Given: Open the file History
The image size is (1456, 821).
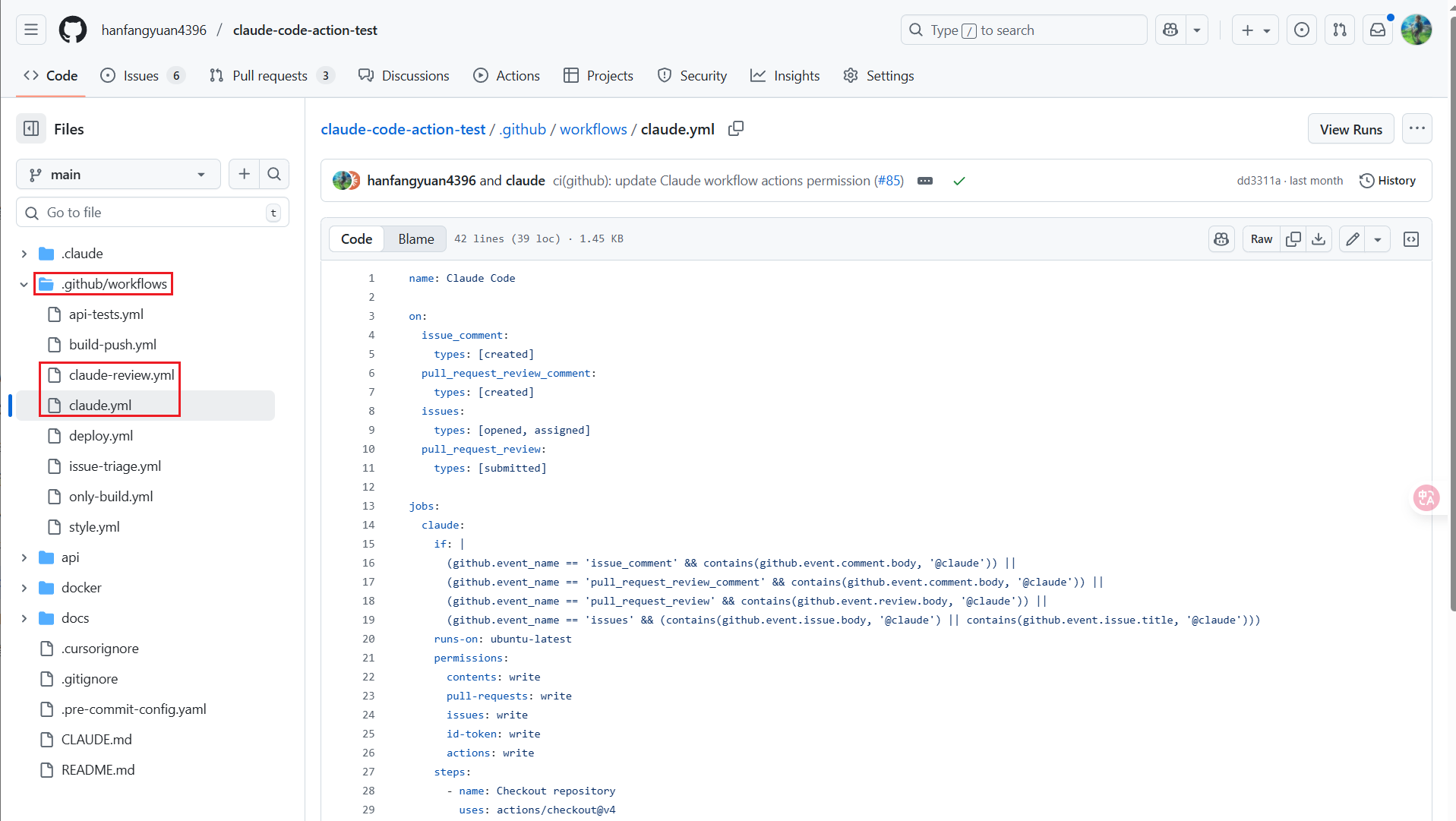Looking at the screenshot, I should click(1387, 181).
